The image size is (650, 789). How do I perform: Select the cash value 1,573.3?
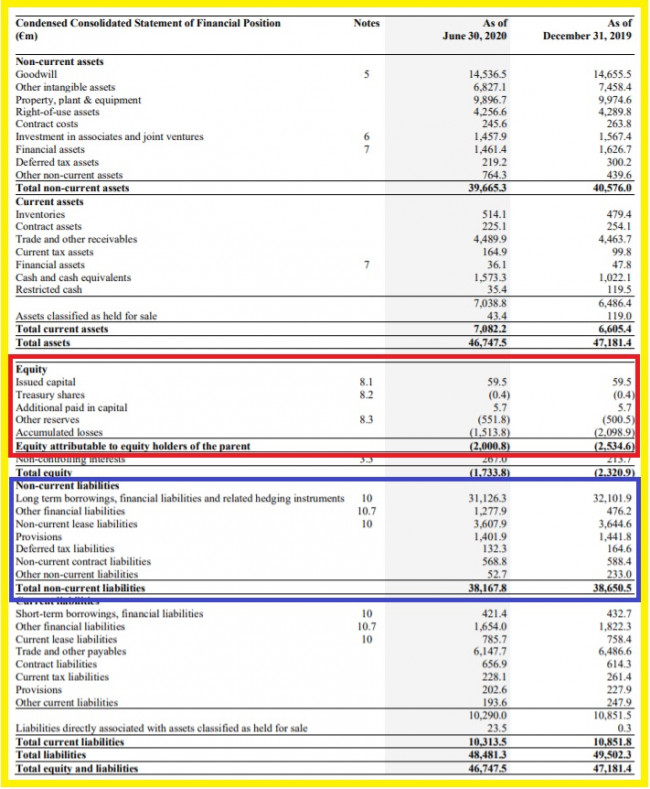(490, 277)
